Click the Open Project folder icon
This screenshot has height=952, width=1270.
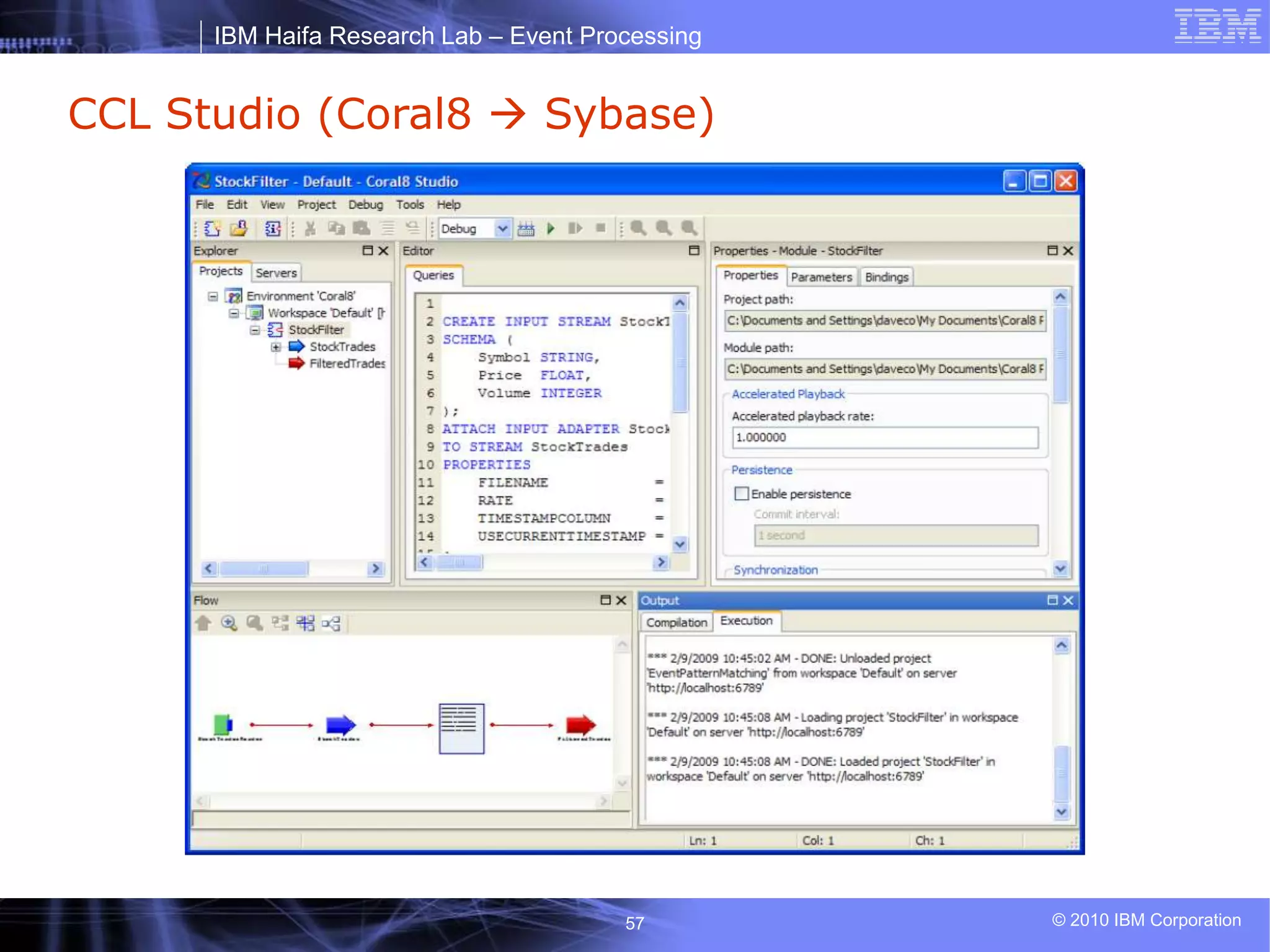[x=239, y=229]
